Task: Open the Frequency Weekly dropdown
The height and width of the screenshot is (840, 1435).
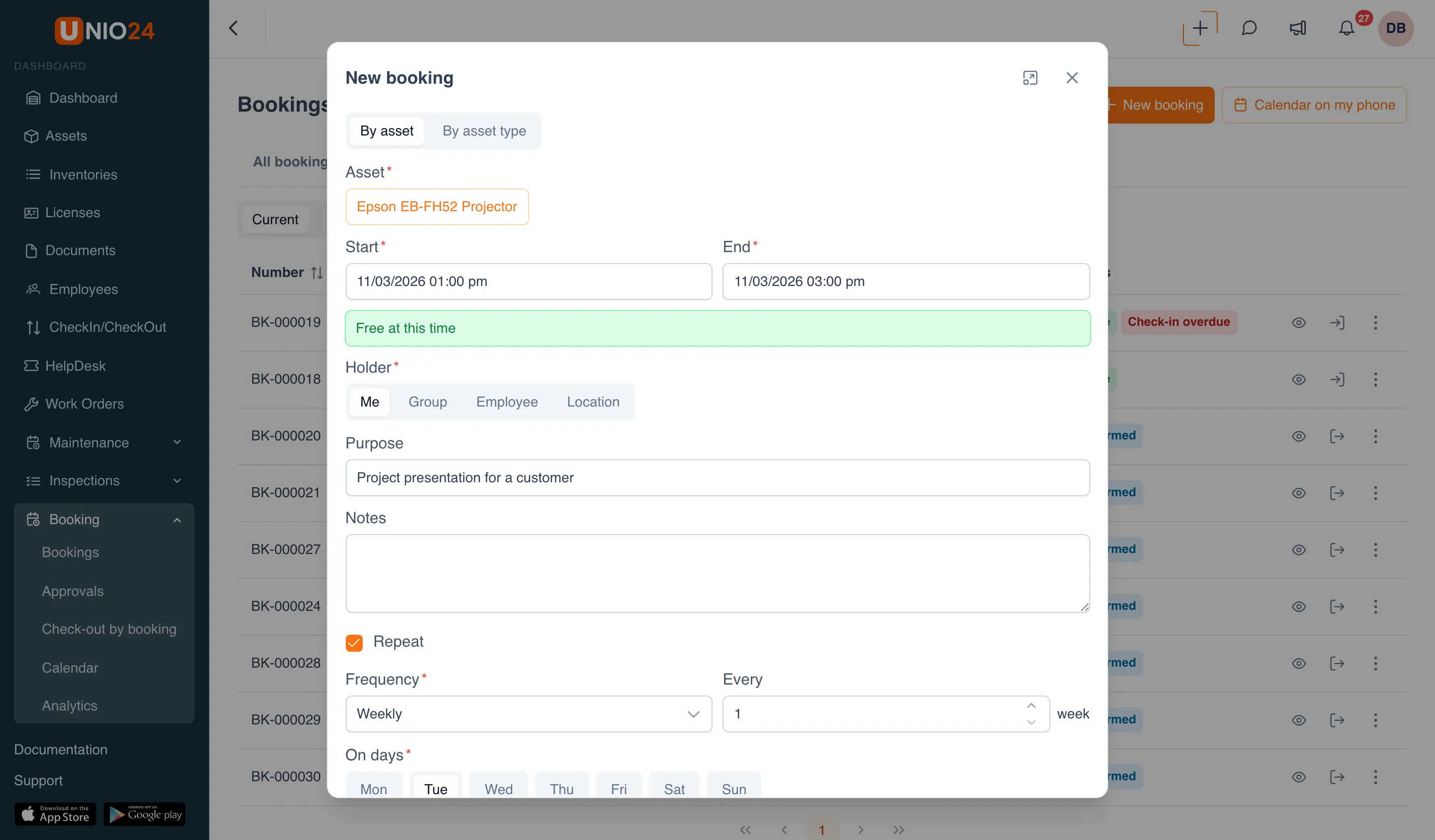Action: (x=529, y=713)
